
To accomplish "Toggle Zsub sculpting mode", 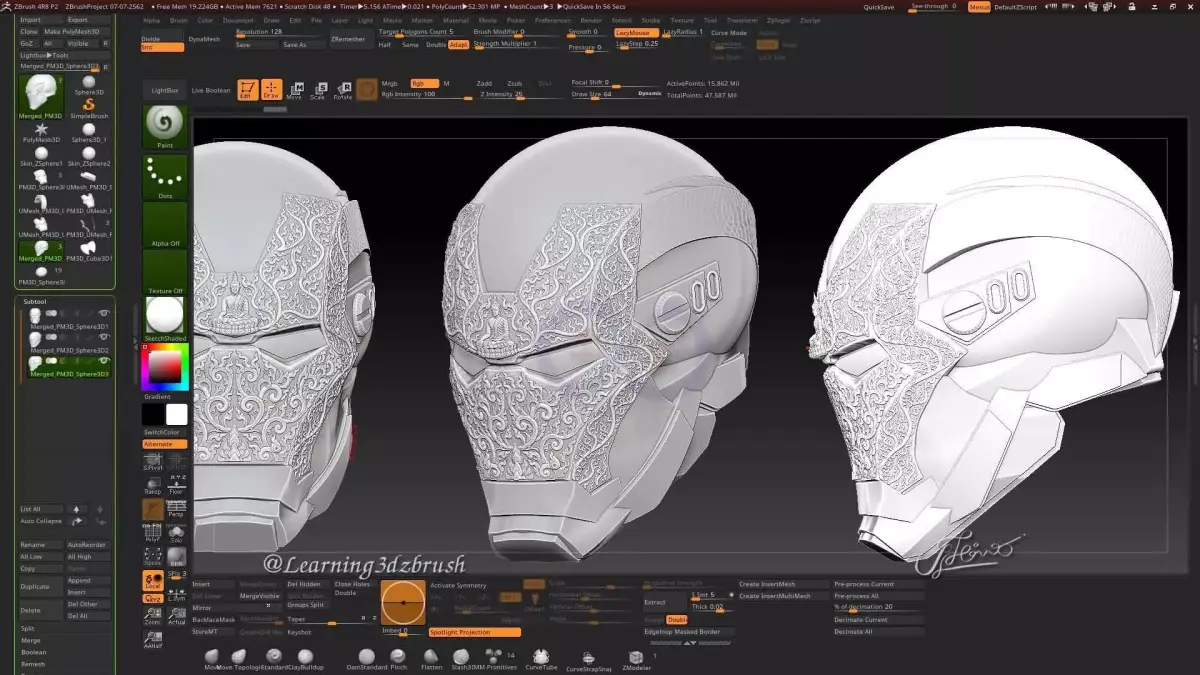I will [514, 84].
